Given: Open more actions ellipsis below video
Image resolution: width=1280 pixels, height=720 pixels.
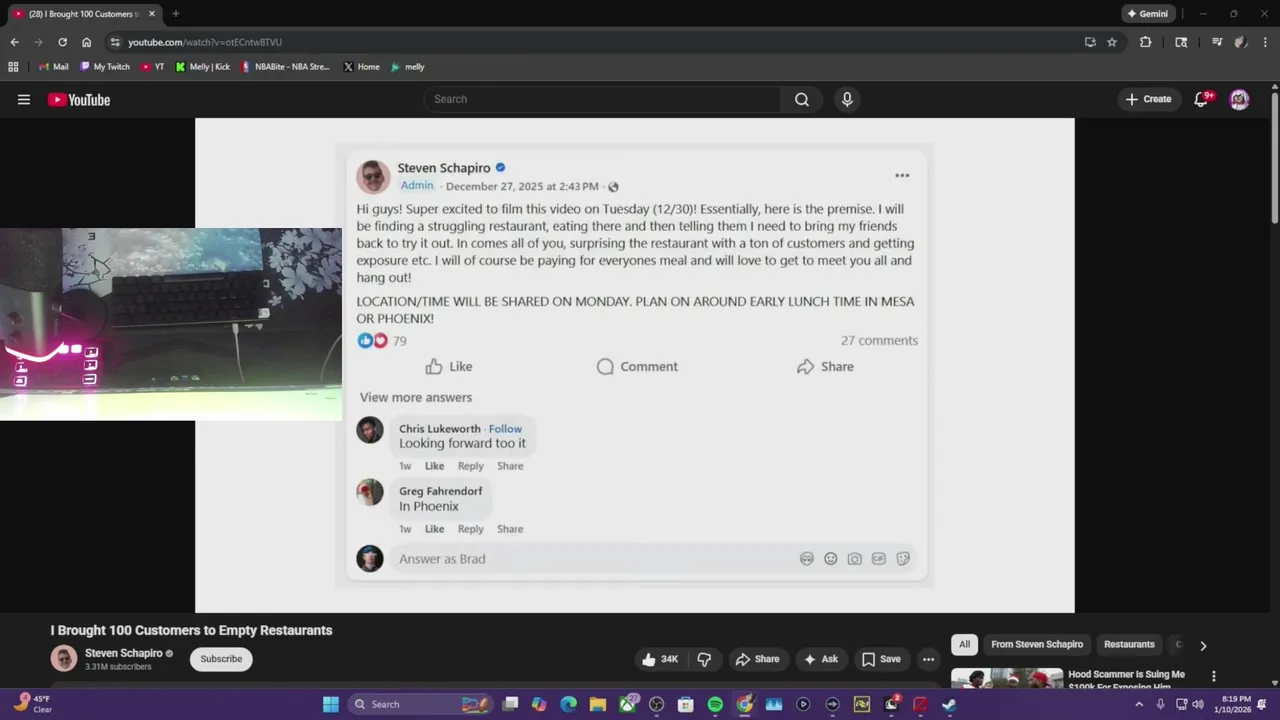Looking at the screenshot, I should pos(928,659).
